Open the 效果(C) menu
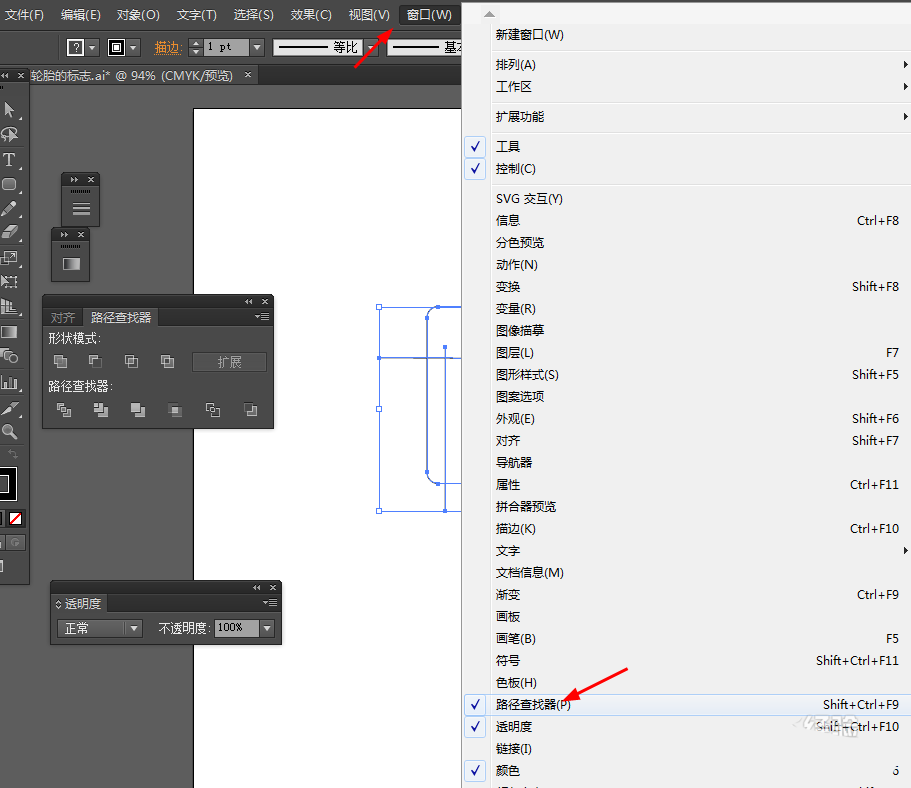 (311, 15)
